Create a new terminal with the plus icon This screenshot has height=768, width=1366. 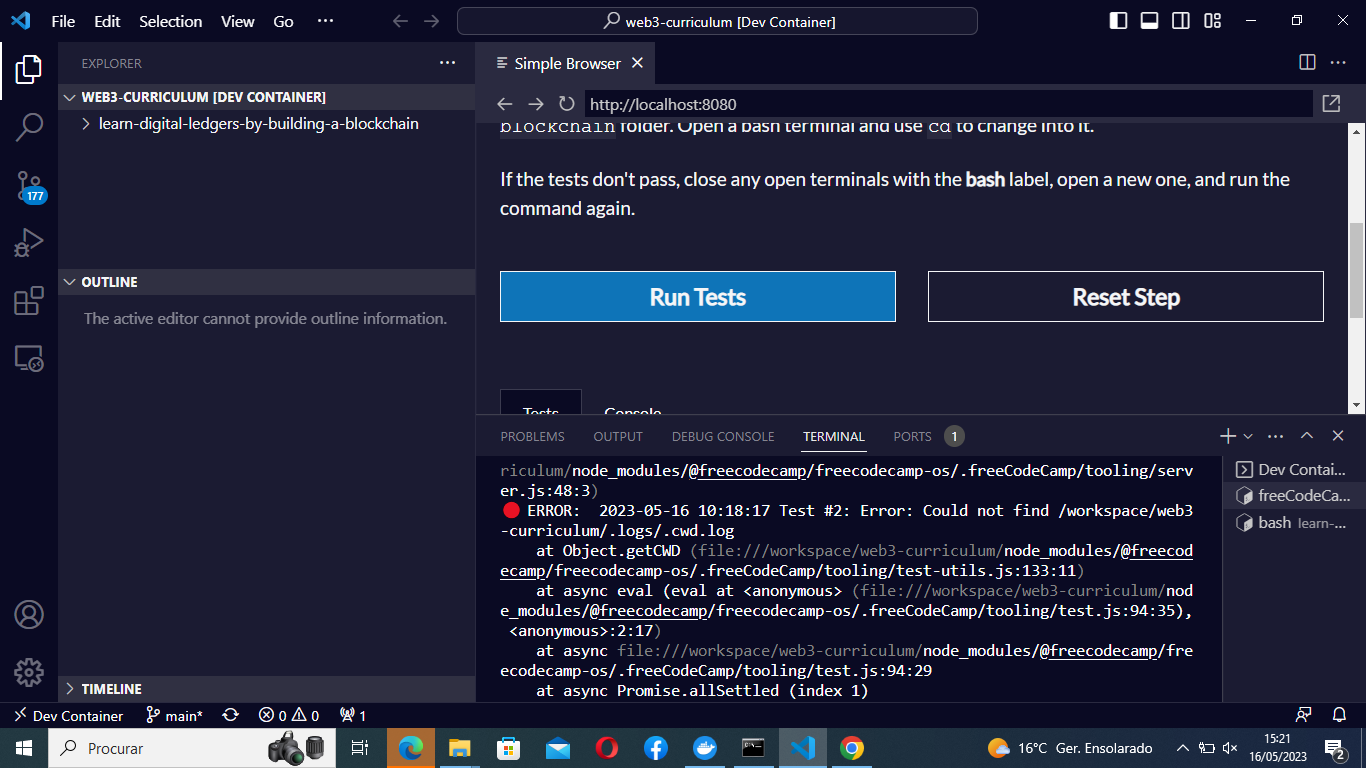1227,436
